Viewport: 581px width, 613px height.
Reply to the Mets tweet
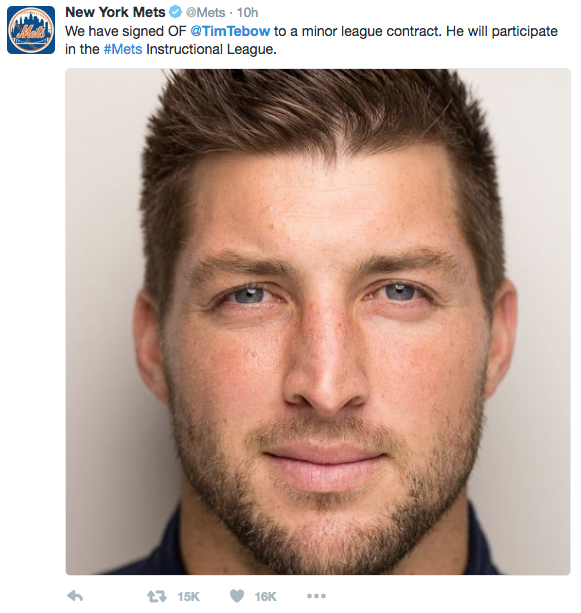pos(75,596)
